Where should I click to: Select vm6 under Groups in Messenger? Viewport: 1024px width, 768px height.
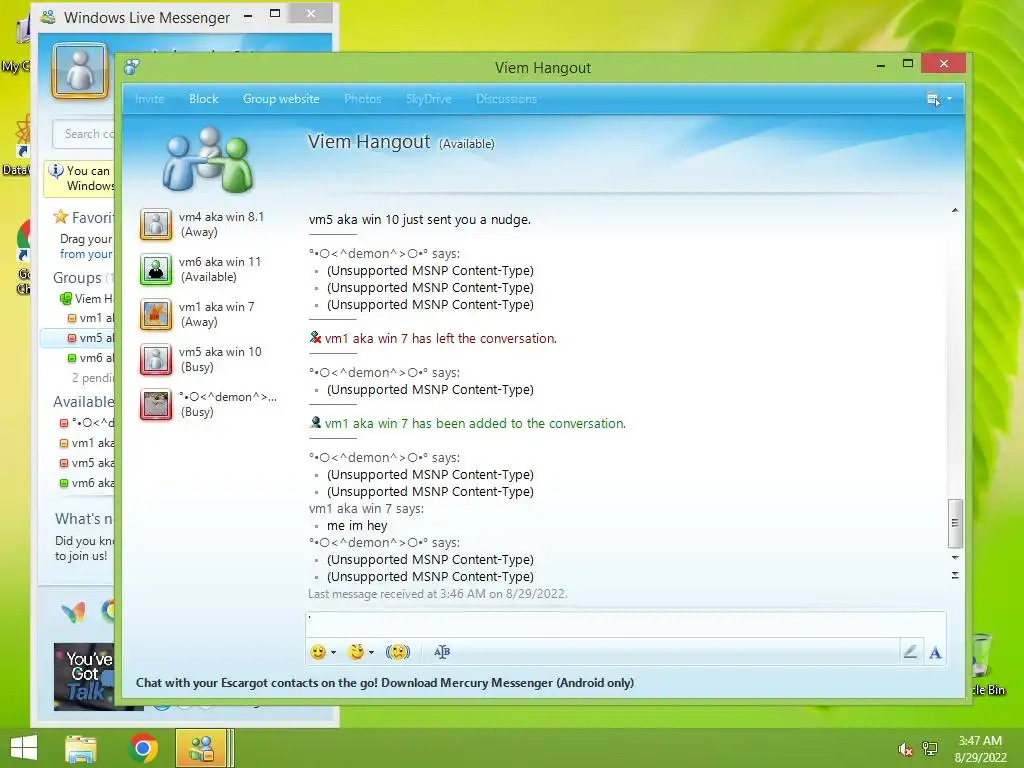click(91, 358)
